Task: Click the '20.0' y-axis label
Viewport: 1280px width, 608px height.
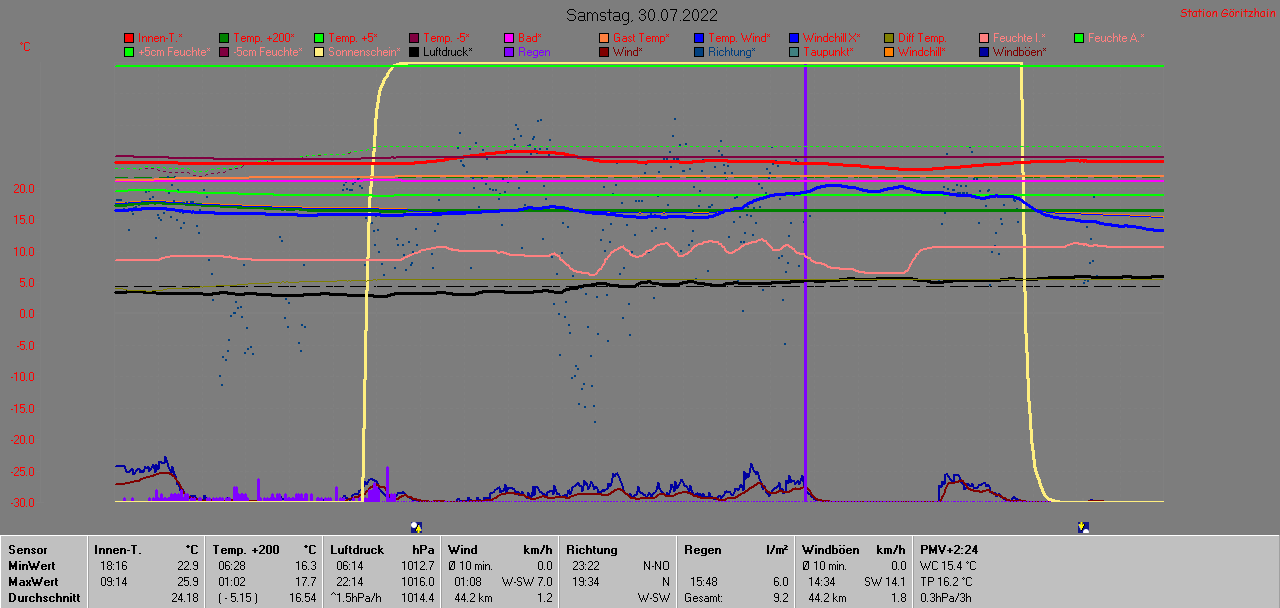Action: click(x=24, y=189)
